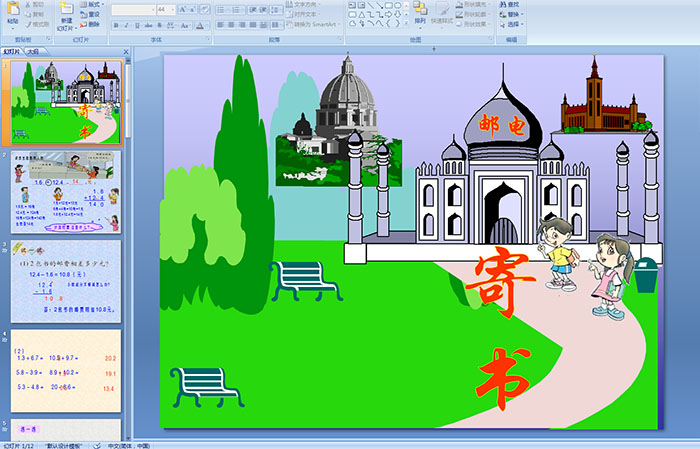
Task: Open the Line Spacing menu
Action: [276, 9]
